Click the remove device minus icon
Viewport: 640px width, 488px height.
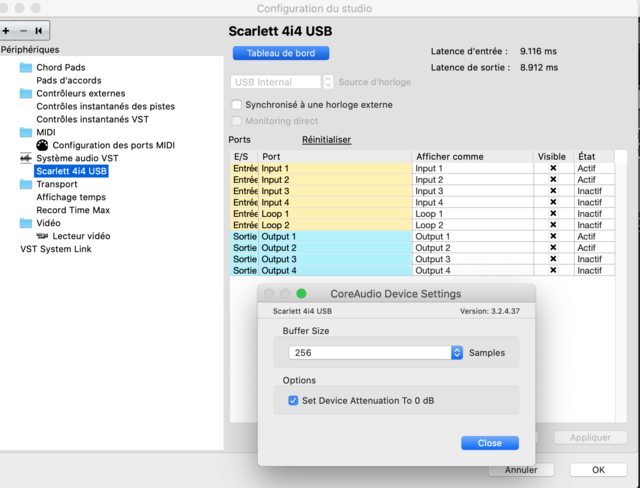click(23, 31)
